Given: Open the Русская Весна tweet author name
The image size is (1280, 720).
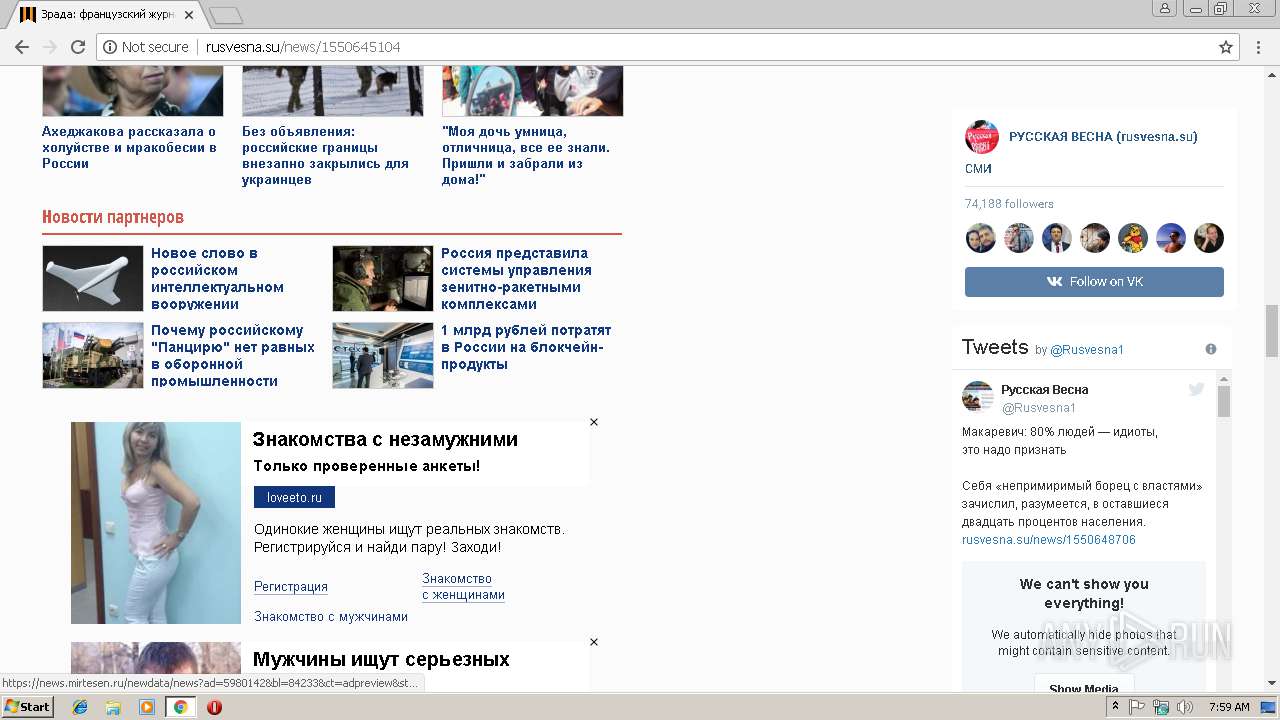Looking at the screenshot, I should [x=1045, y=390].
